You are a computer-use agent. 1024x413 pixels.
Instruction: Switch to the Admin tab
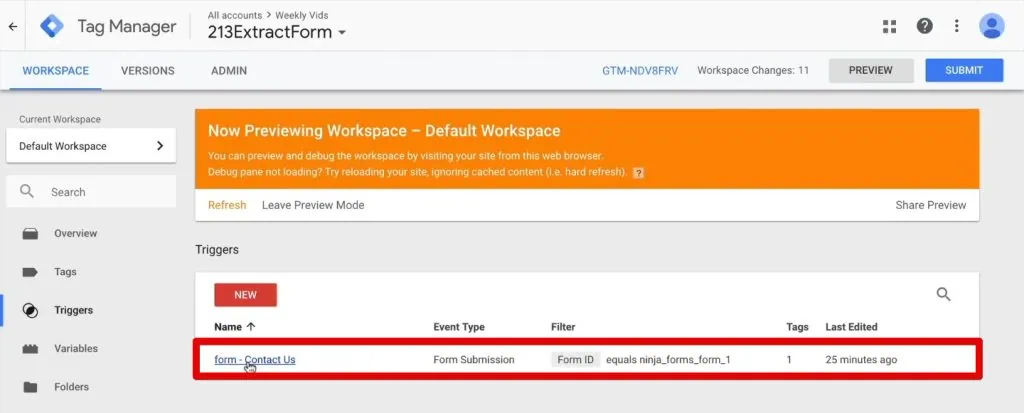[229, 71]
